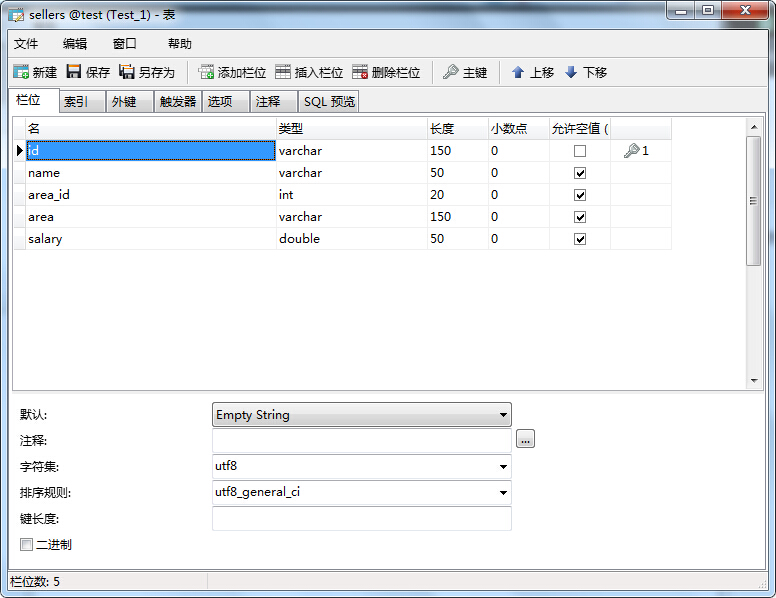
Task: Uncheck allow null for the area field
Action: 580,217
